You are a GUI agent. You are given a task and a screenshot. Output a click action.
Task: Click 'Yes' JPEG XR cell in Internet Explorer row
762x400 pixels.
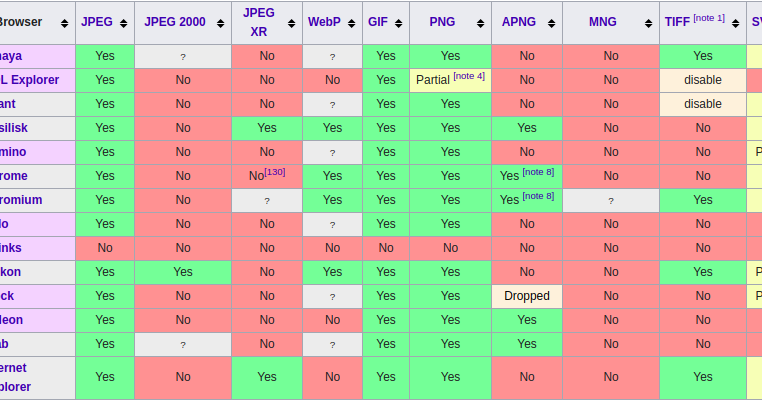tap(267, 377)
